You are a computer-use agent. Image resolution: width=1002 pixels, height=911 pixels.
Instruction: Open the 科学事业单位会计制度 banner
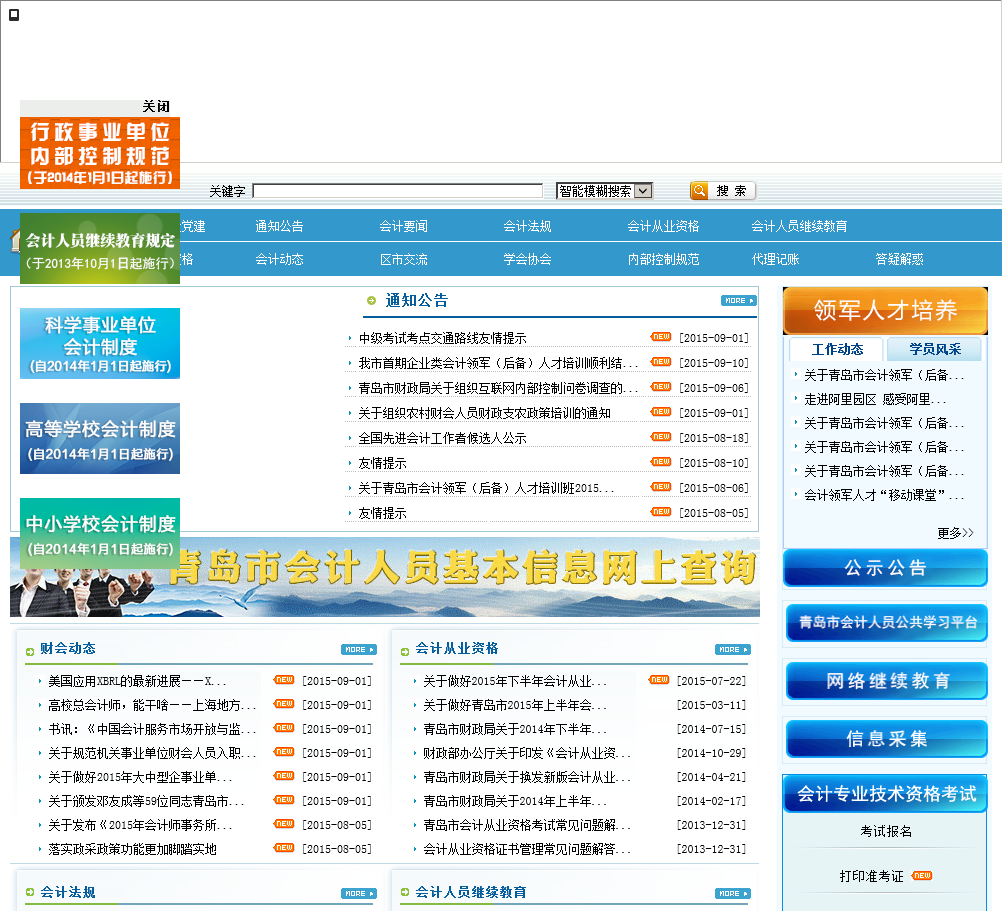click(x=100, y=344)
